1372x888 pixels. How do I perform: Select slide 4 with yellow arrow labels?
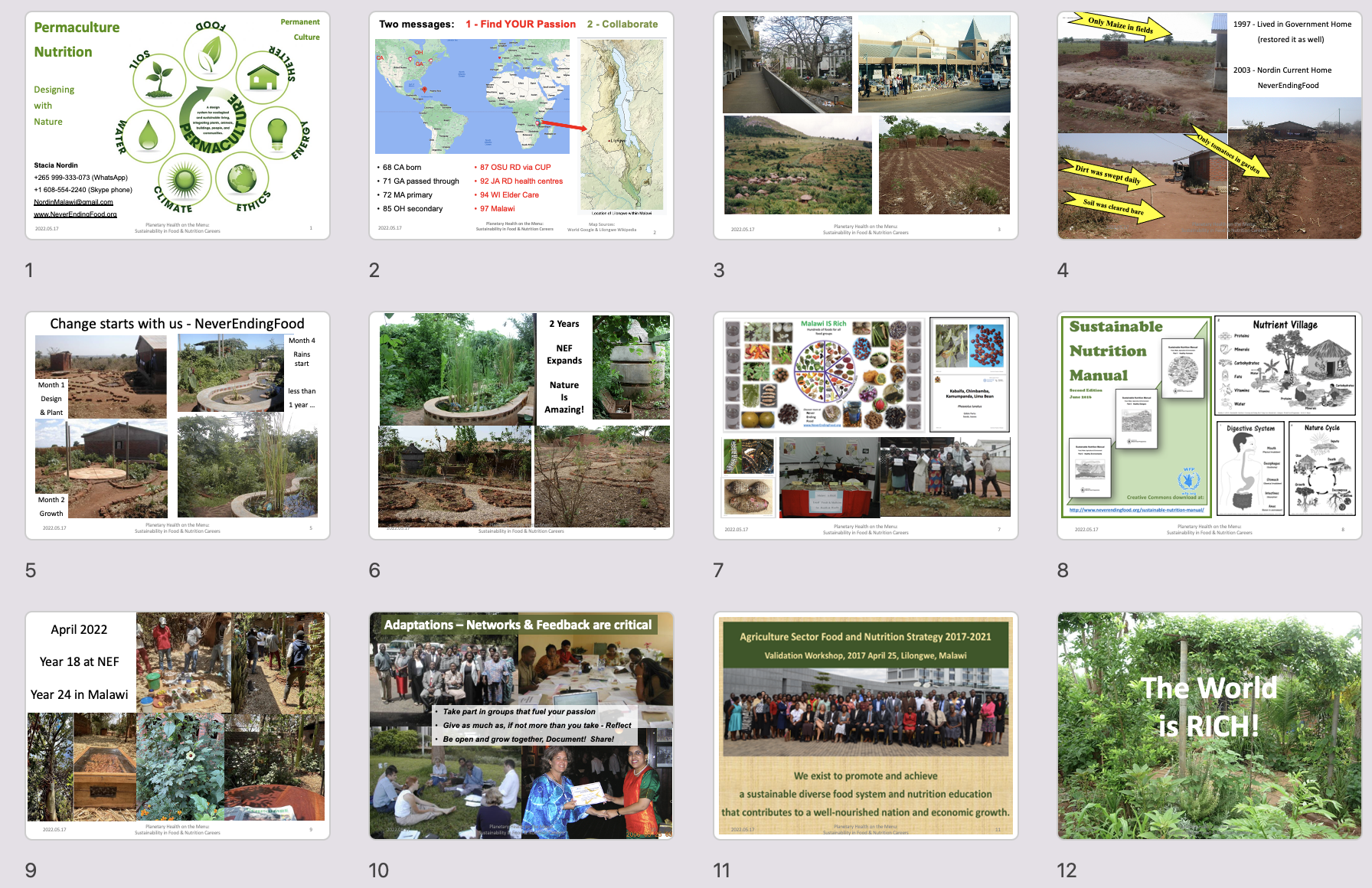(x=1209, y=126)
